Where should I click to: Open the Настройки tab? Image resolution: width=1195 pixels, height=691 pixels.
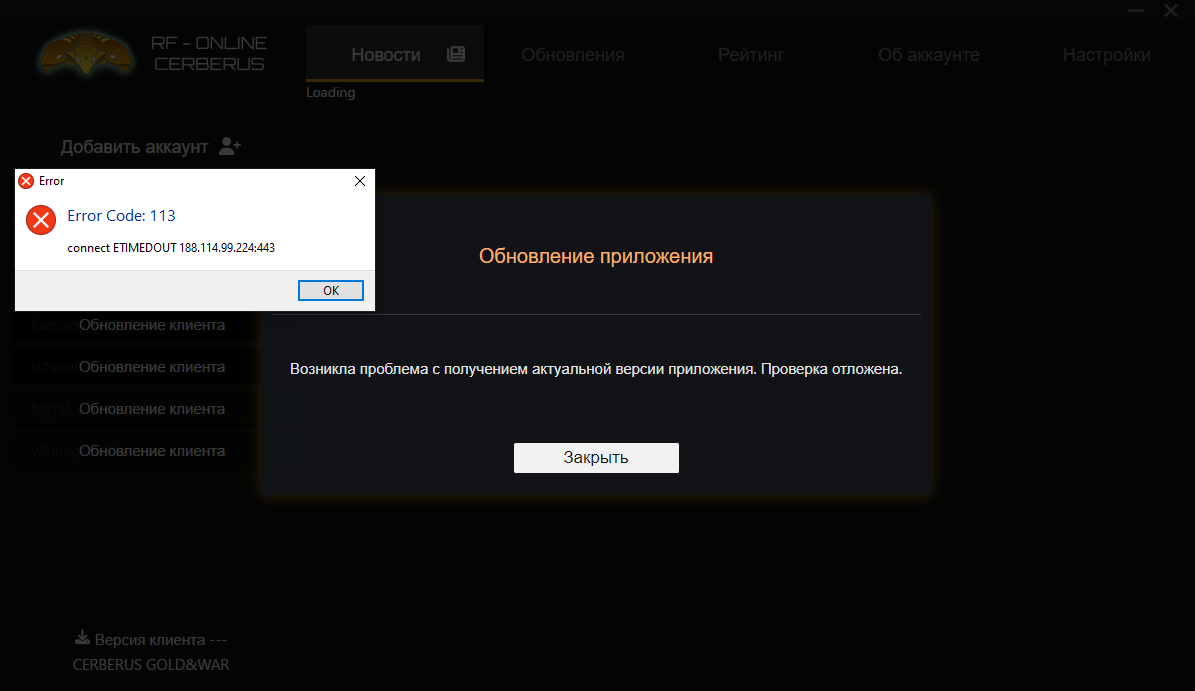[x=1107, y=55]
